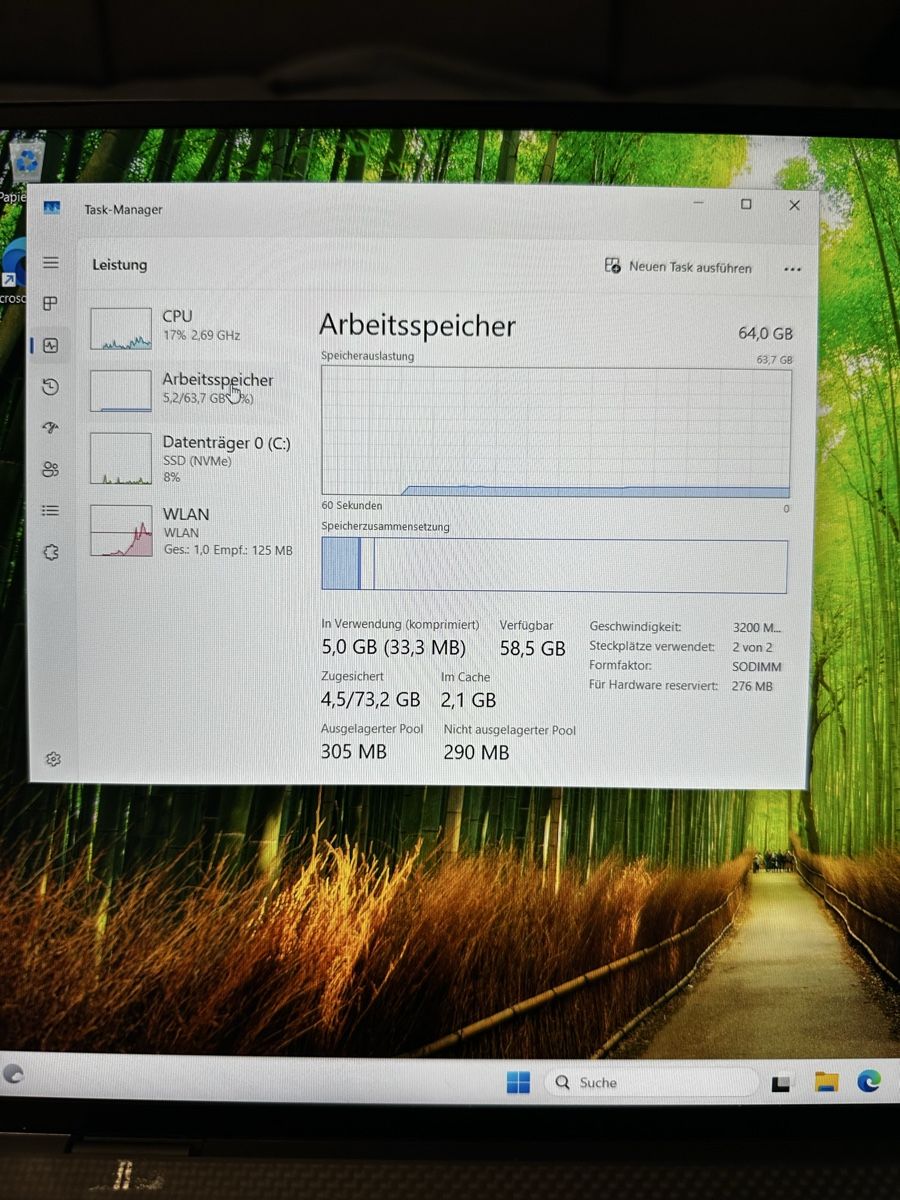900x1200 pixels.
Task: Click the Task-Manager app icon in title bar
Action: [52, 208]
